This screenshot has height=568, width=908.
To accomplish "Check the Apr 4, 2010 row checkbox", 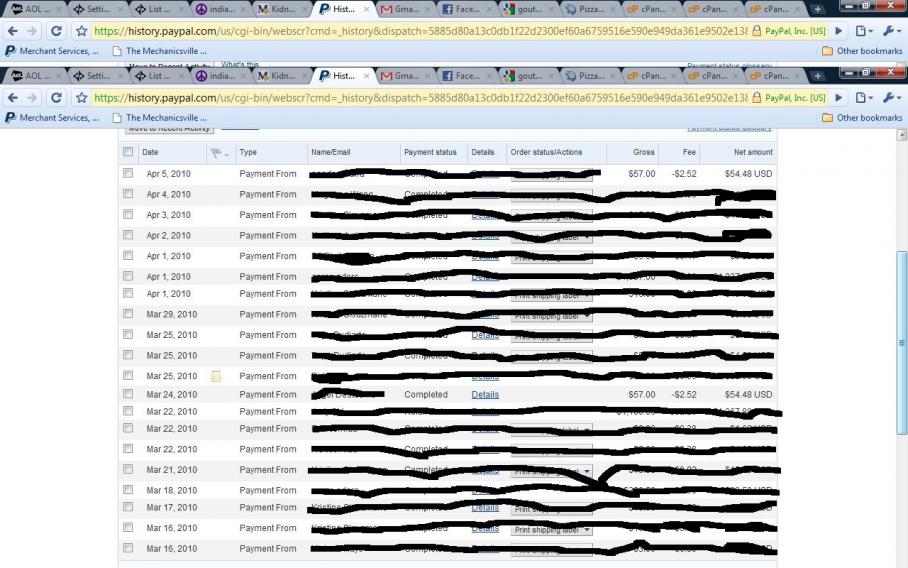I will point(128,193).
